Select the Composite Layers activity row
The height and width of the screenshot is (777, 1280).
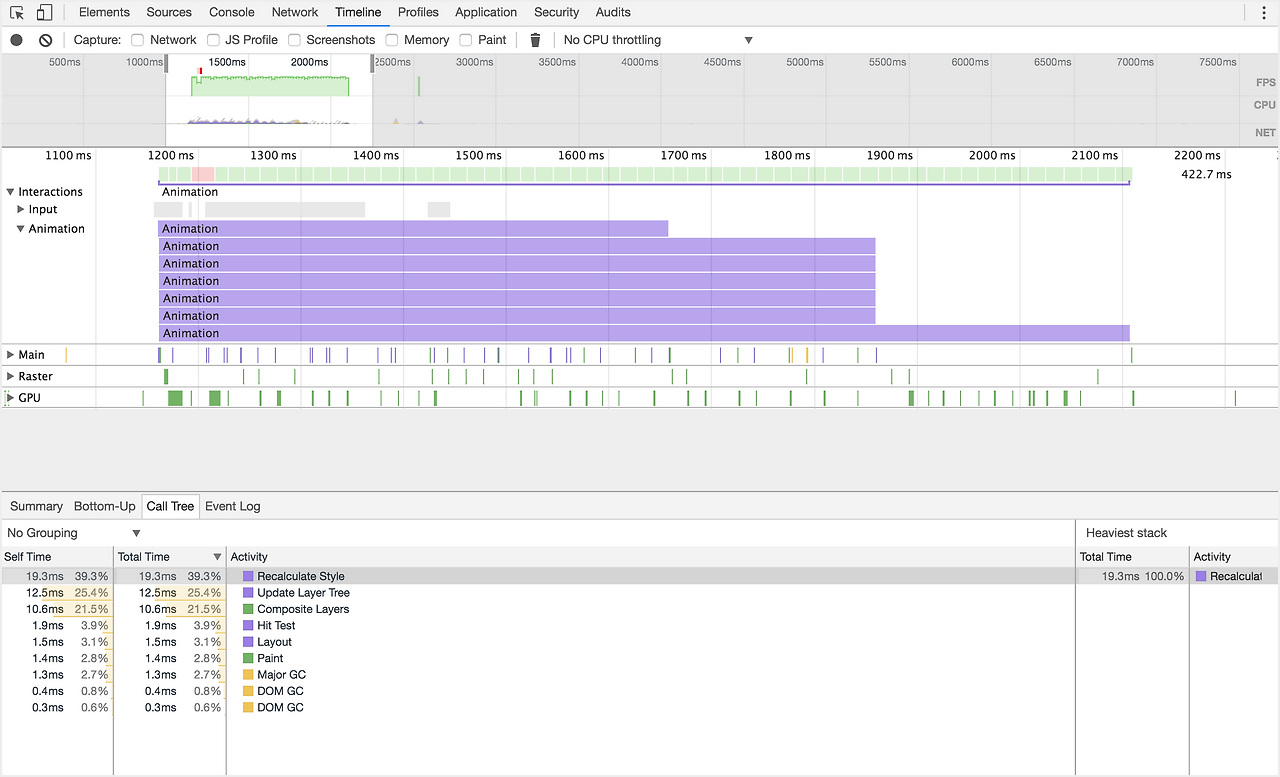(x=538, y=609)
